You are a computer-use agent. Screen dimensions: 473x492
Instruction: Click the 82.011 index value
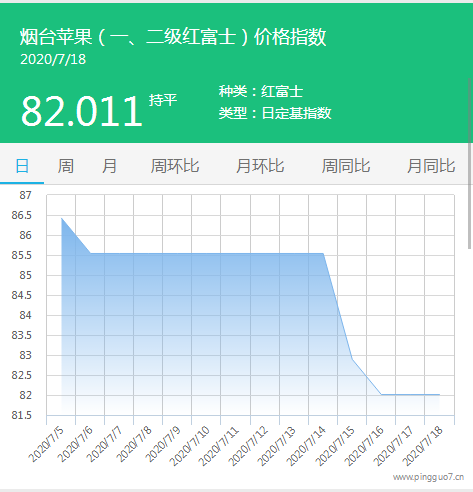pos(82,111)
